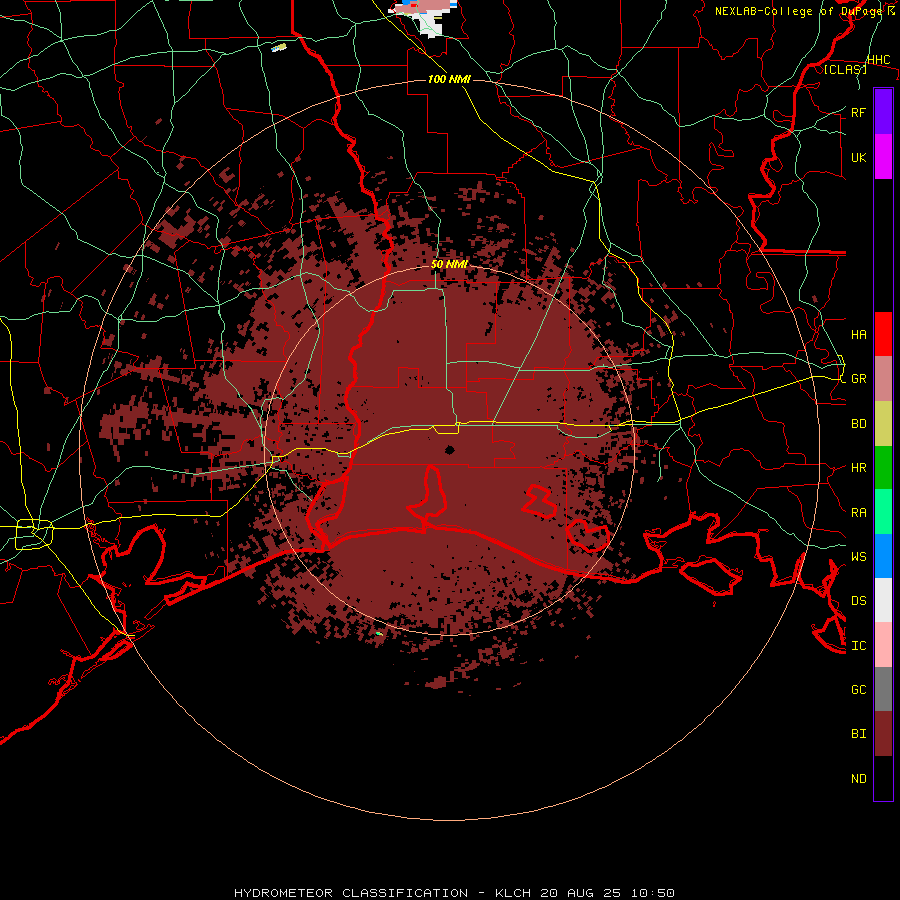Click the HR green legend swatch
Screen dimensions: 900x900
(x=883, y=468)
